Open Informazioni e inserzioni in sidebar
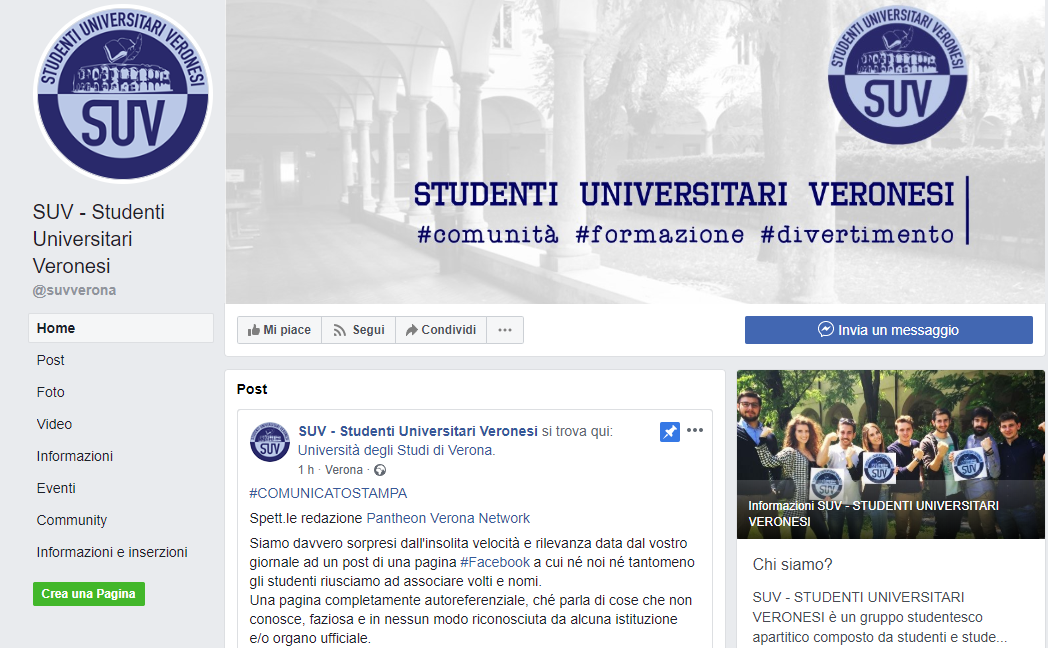The height and width of the screenshot is (648, 1048). point(112,552)
